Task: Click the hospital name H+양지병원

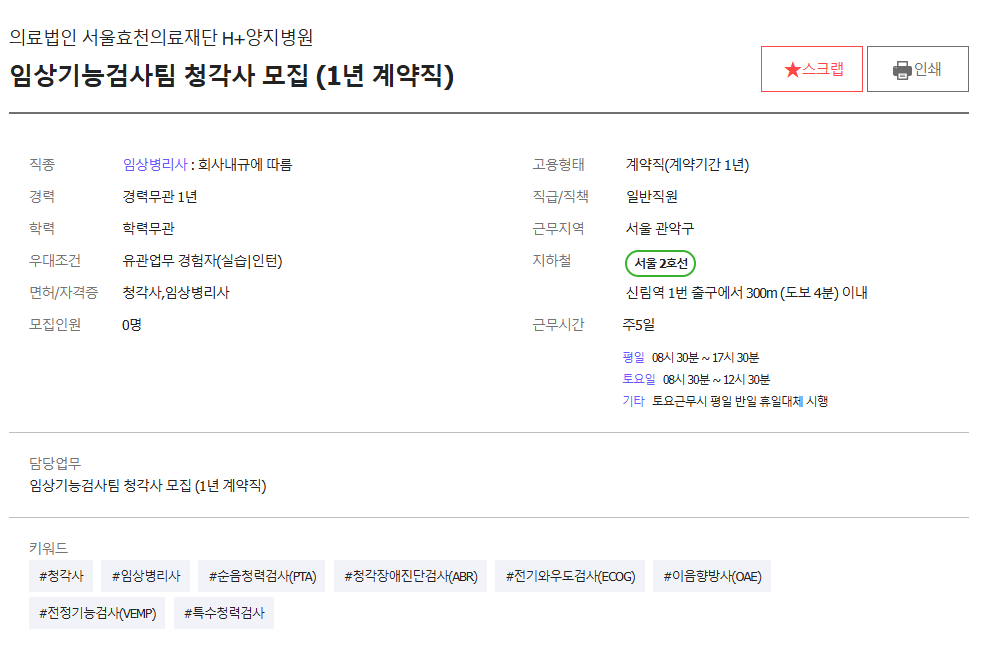Action: pos(161,38)
